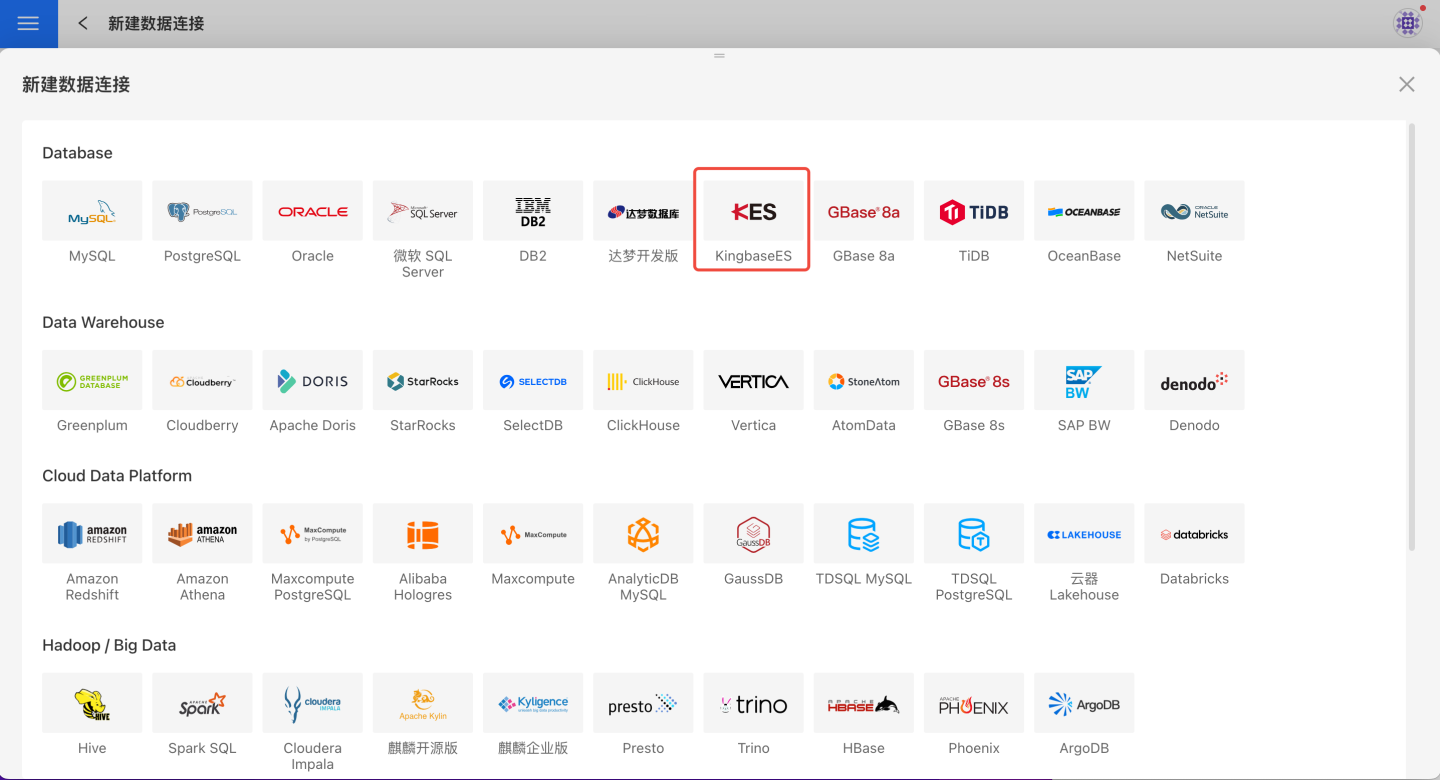Pick the Databricks cloud platform tile

(1194, 534)
